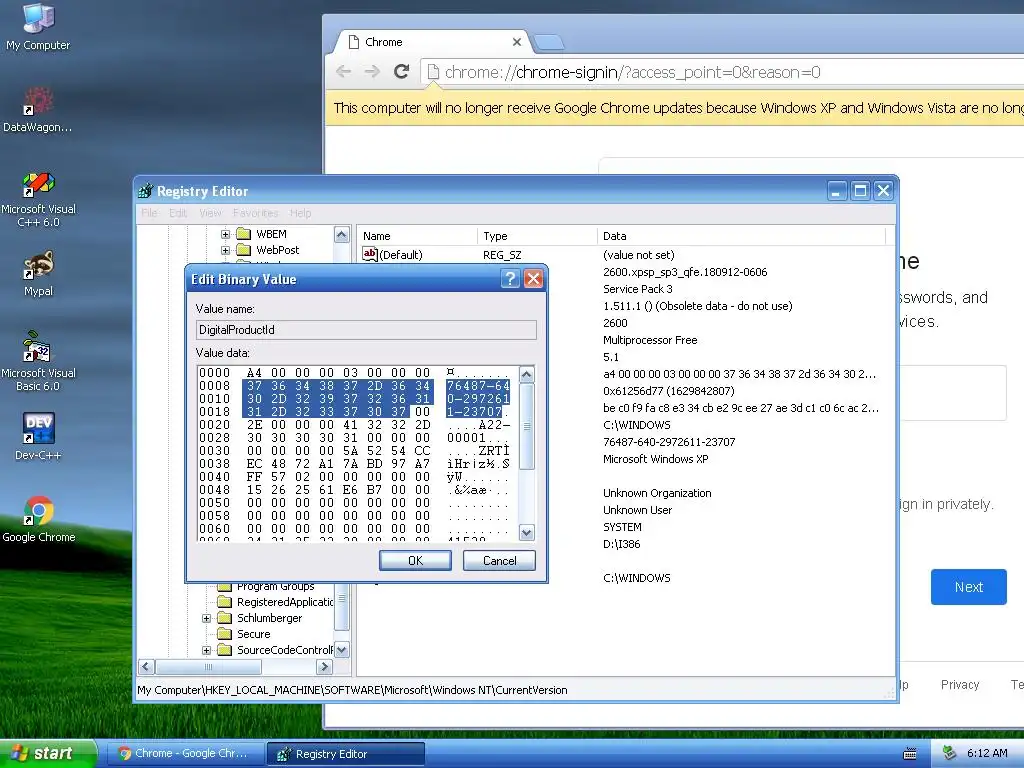This screenshot has height=768, width=1024.
Task: Click the Chrome forward arrow
Action: click(372, 72)
